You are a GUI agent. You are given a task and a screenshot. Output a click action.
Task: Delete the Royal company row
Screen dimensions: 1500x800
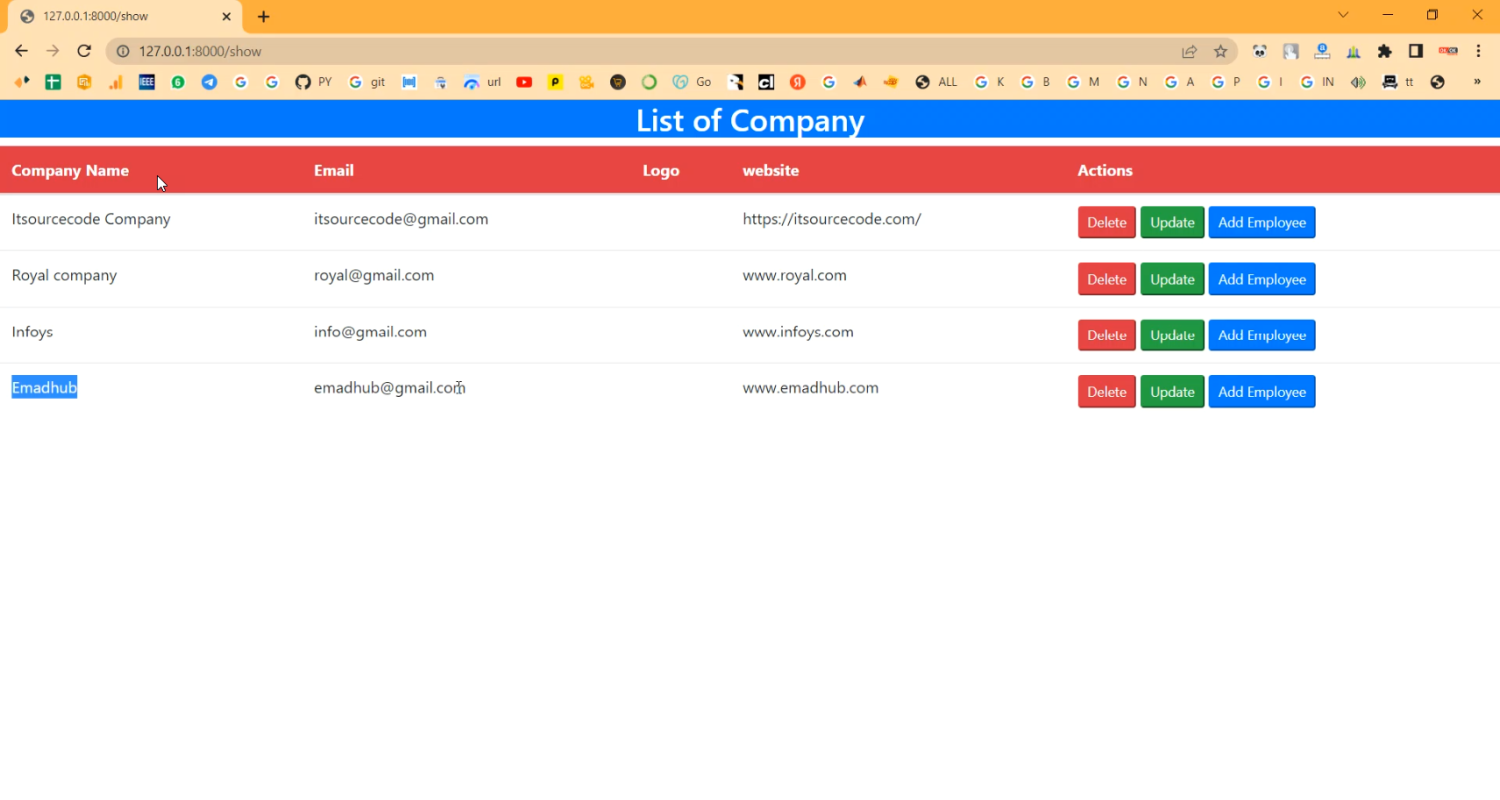click(x=1106, y=279)
